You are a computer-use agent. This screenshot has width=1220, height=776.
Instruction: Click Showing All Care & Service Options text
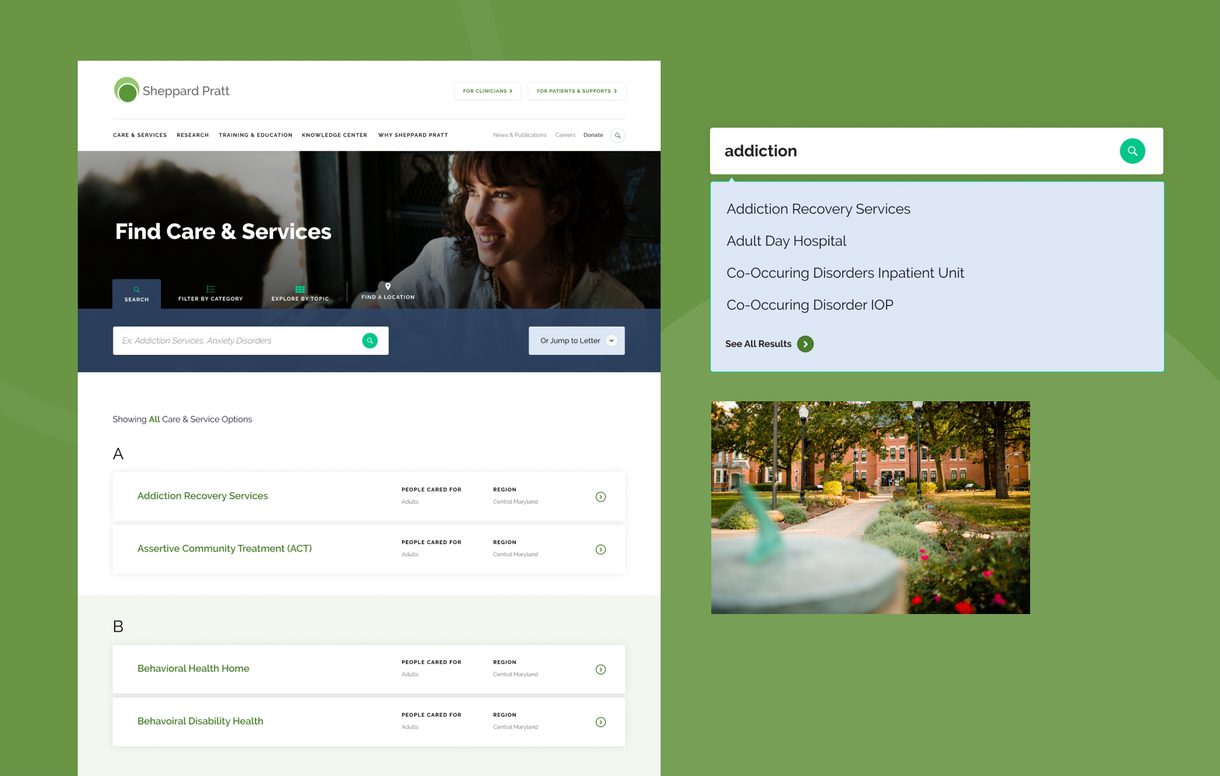pyautogui.click(x=182, y=420)
